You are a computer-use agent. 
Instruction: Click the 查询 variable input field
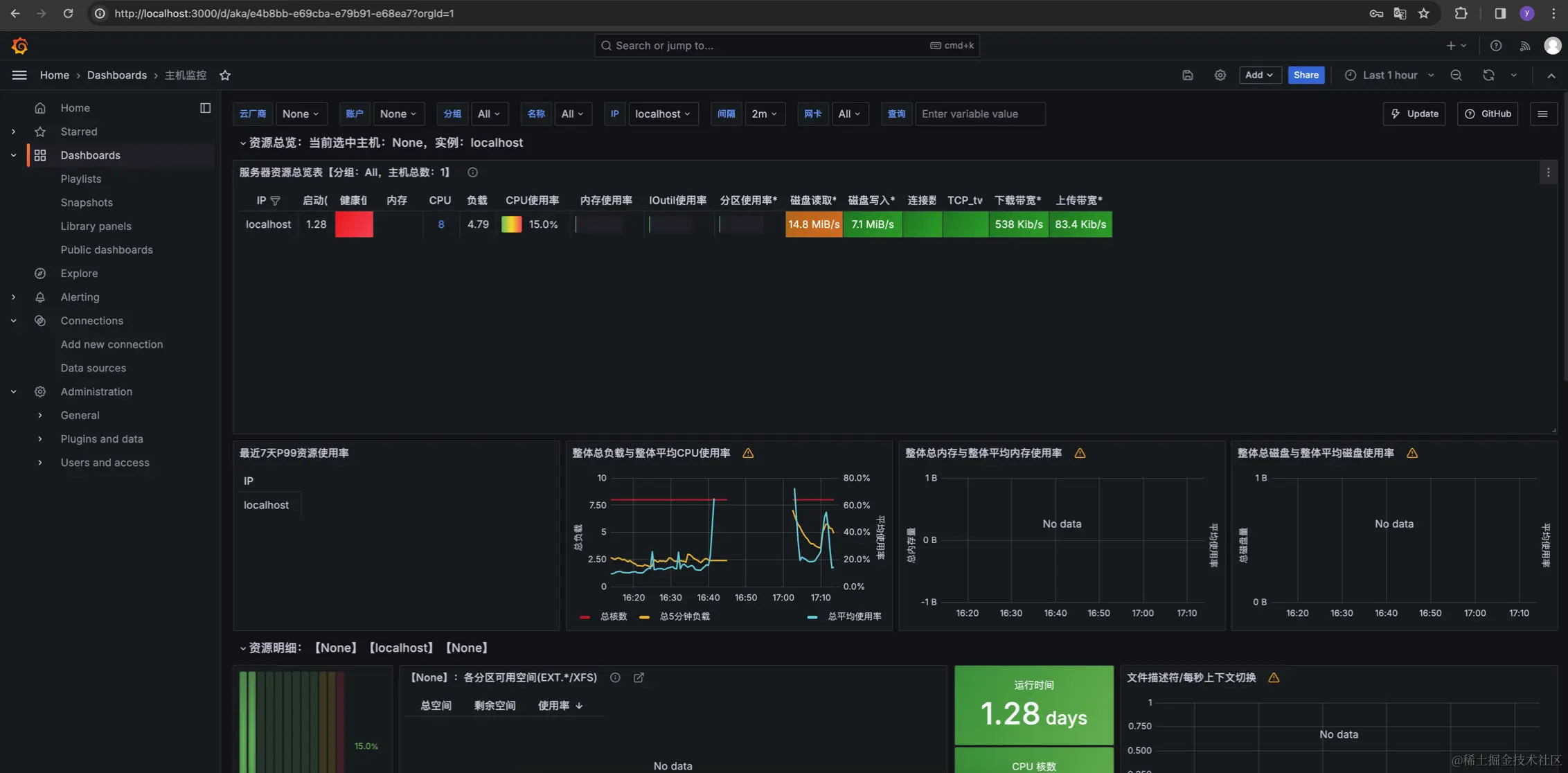[979, 114]
